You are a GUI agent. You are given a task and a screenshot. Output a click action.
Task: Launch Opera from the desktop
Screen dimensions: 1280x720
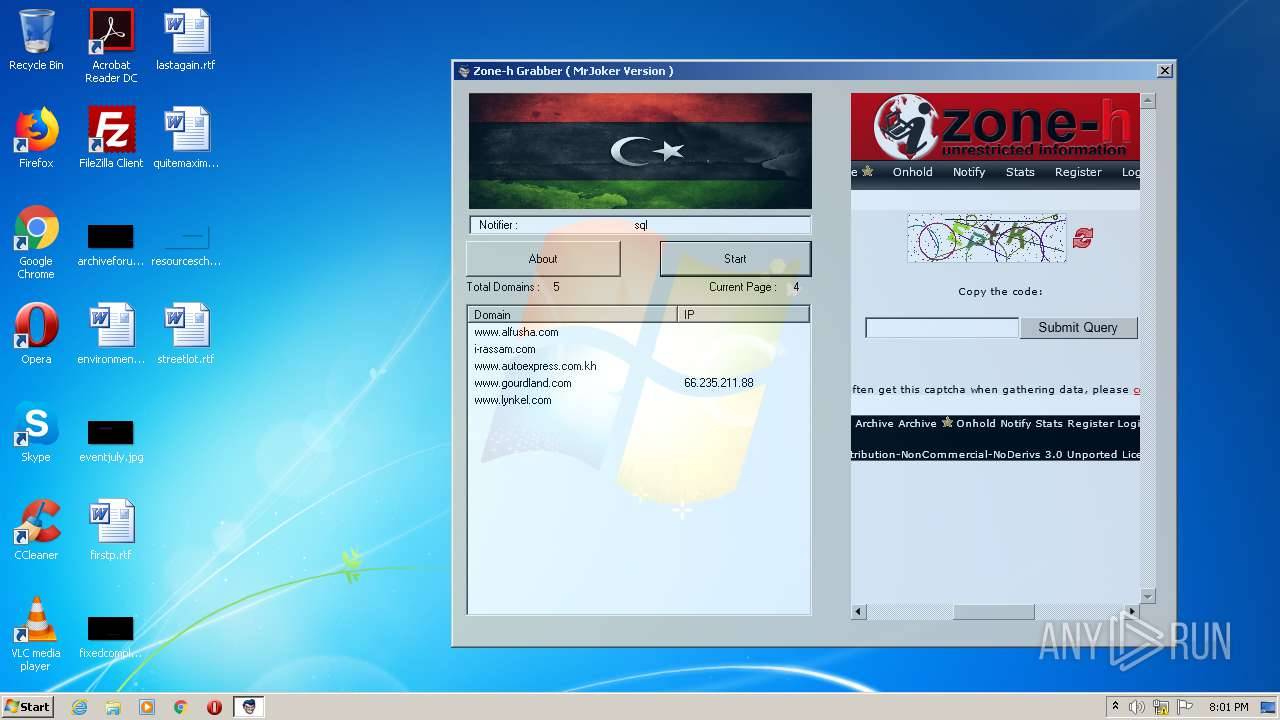click(x=36, y=334)
